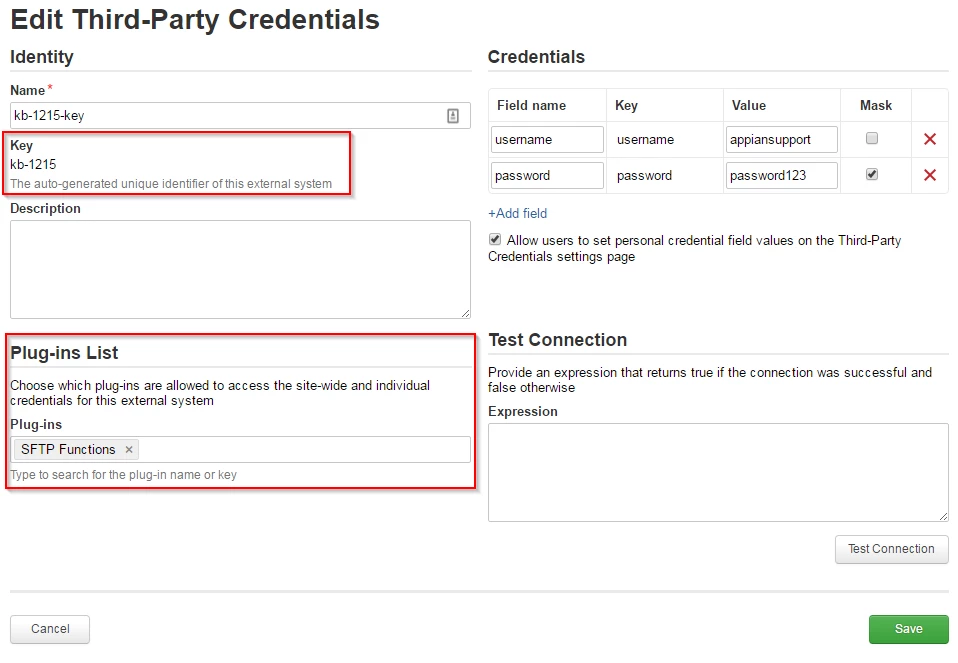This screenshot has width=958, height=663.
Task: Focus the Name input containing kb-1215-key
Action: pos(240,115)
